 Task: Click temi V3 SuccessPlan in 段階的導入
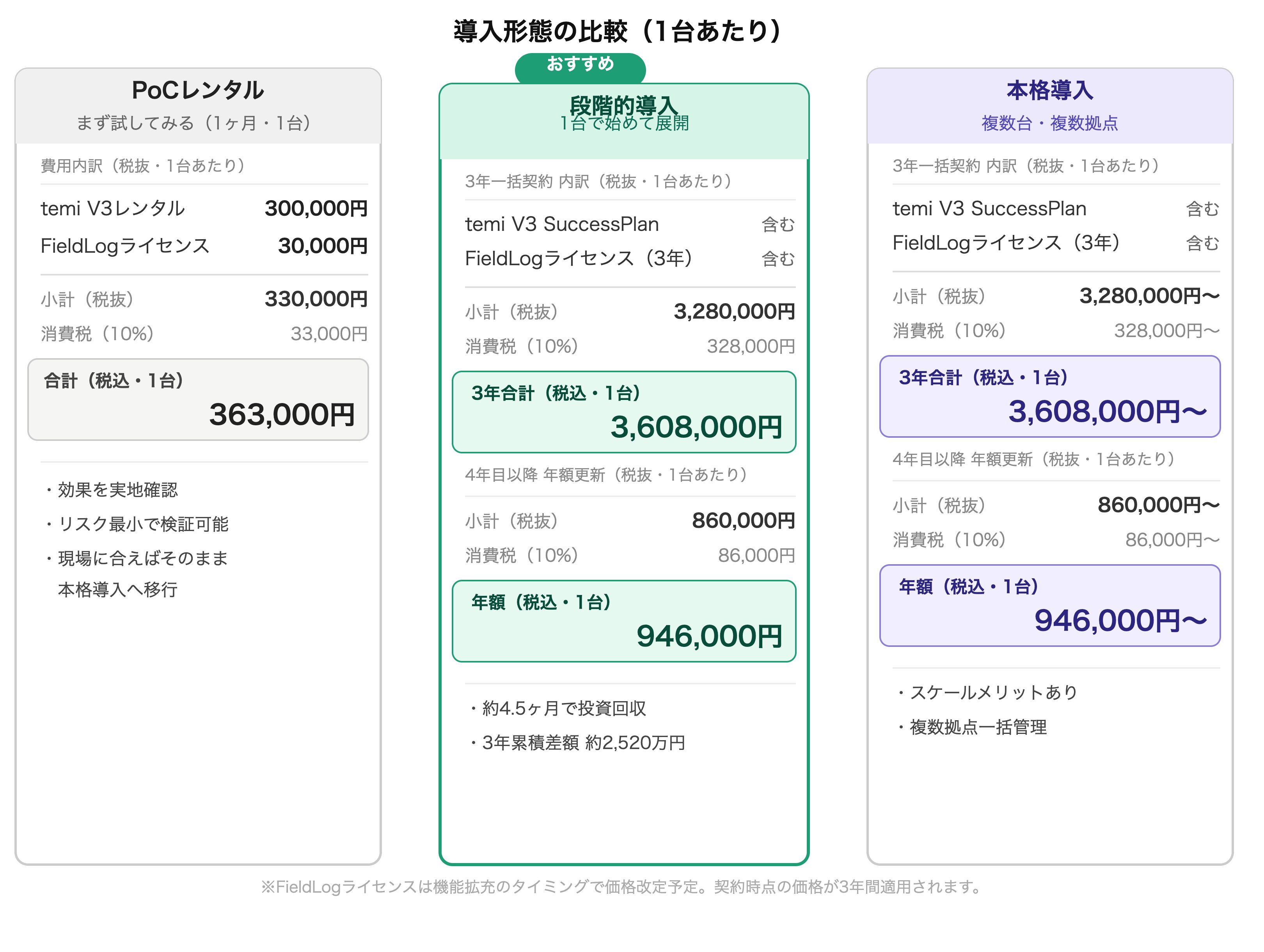[562, 225]
